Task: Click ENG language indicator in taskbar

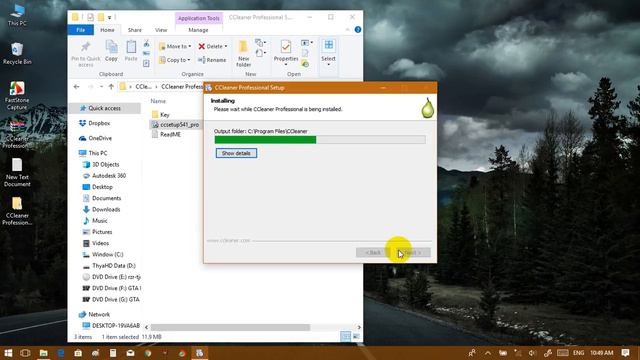Action: click(578, 353)
